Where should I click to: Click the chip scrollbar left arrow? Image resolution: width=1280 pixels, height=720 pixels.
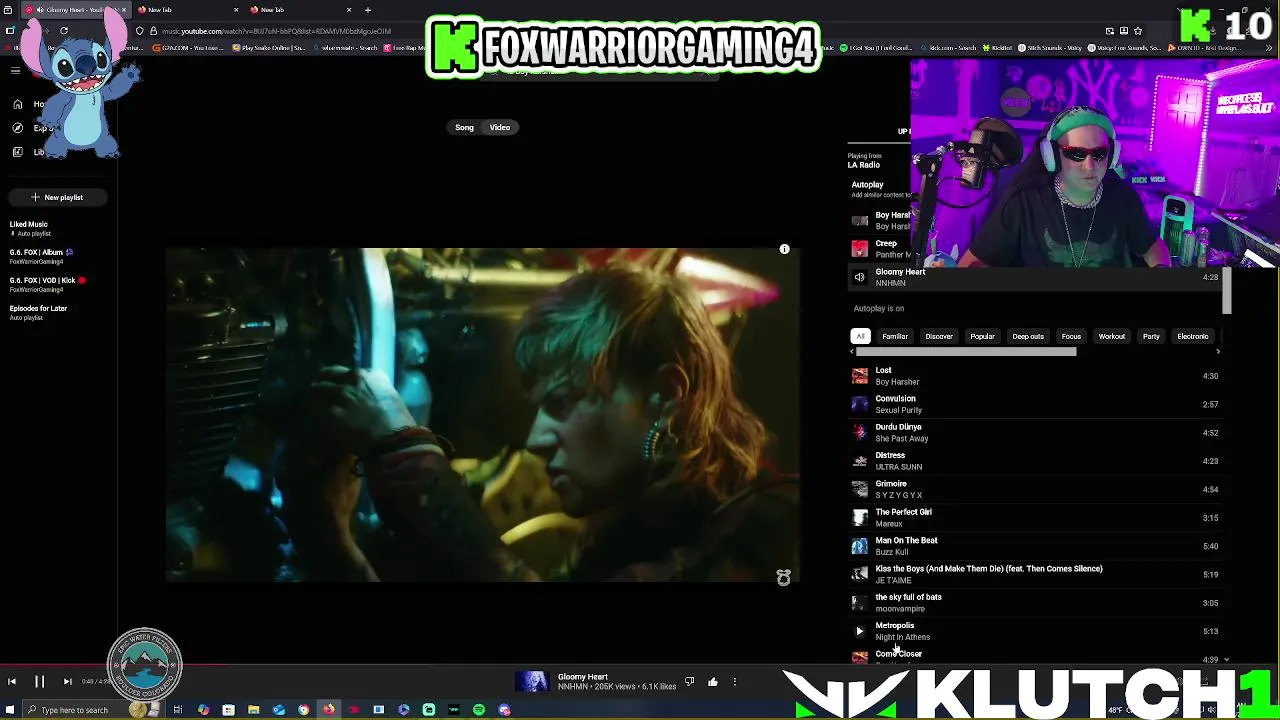(852, 352)
